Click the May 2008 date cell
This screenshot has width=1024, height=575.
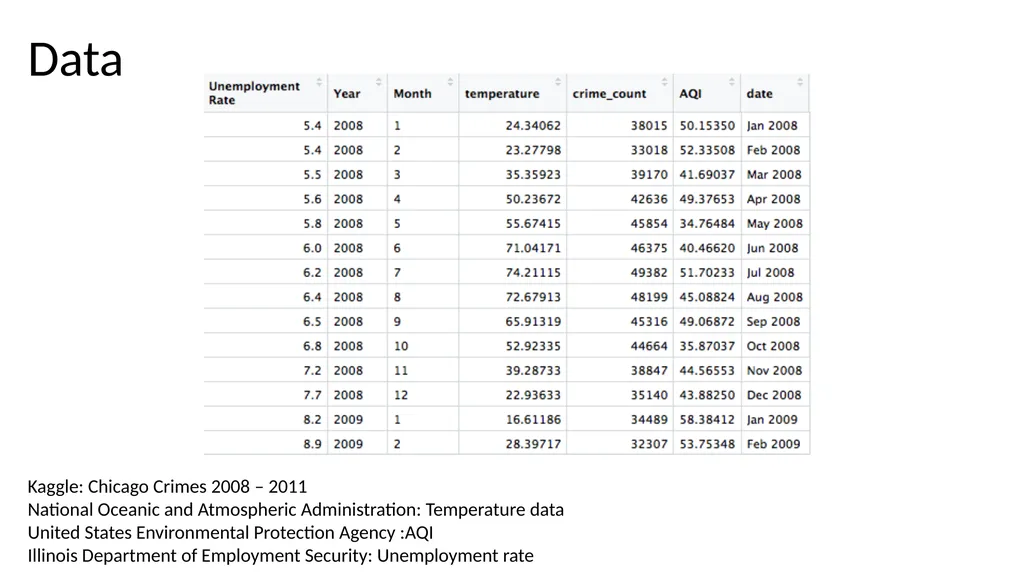coord(775,223)
